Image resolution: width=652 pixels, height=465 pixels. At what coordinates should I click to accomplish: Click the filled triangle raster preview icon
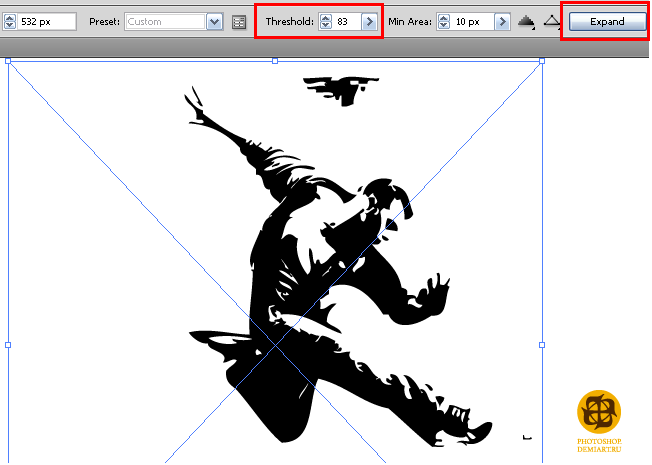point(526,22)
